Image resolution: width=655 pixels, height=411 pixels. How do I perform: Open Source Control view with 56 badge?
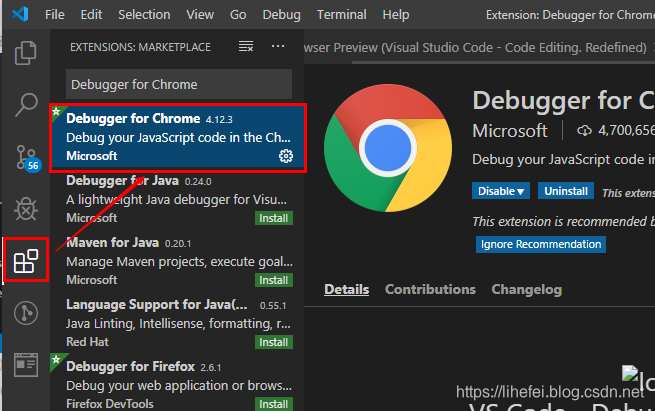pos(28,158)
